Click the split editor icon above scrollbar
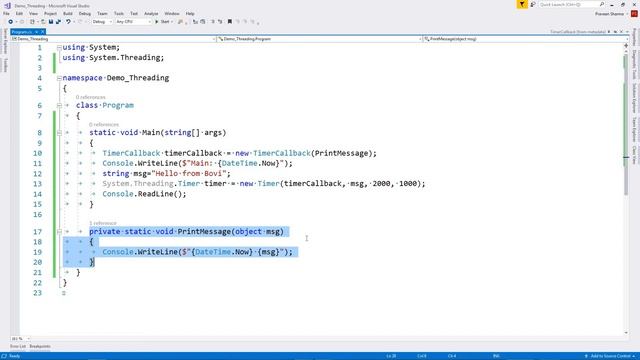 point(626,46)
